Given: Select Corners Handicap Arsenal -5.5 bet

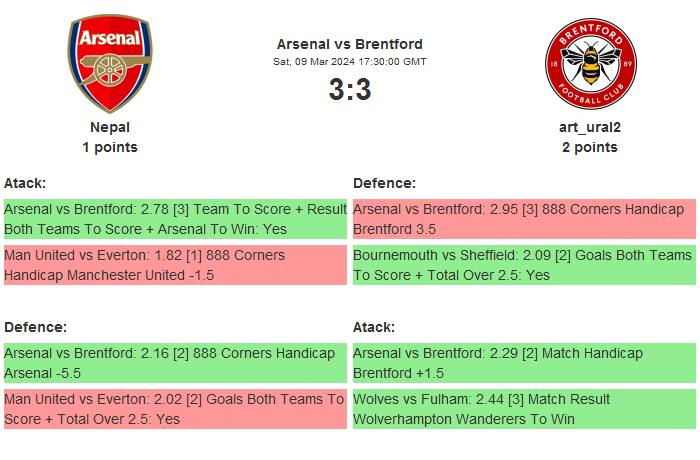Looking at the screenshot, I should [x=175, y=363].
